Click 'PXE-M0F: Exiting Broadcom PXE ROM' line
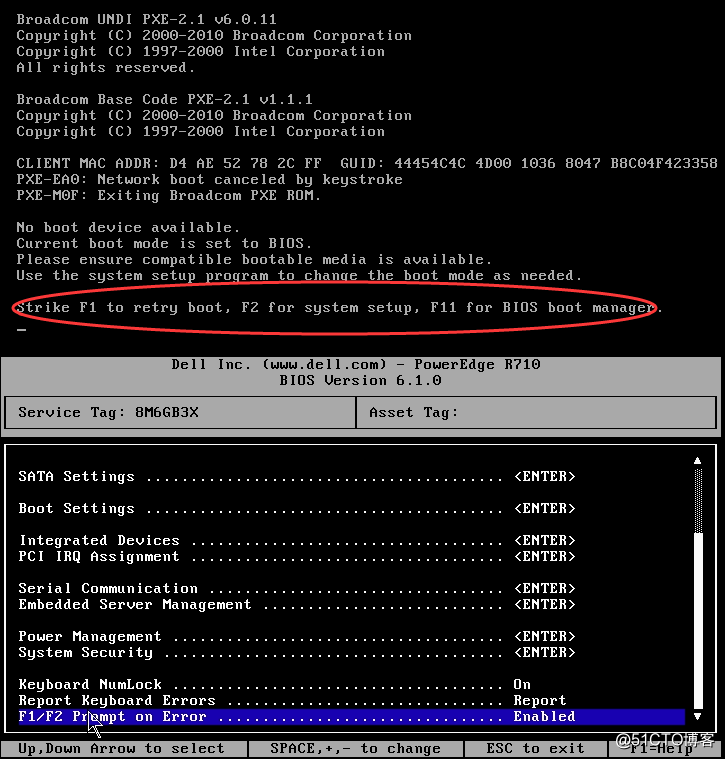The height and width of the screenshot is (759, 725). coord(168,195)
